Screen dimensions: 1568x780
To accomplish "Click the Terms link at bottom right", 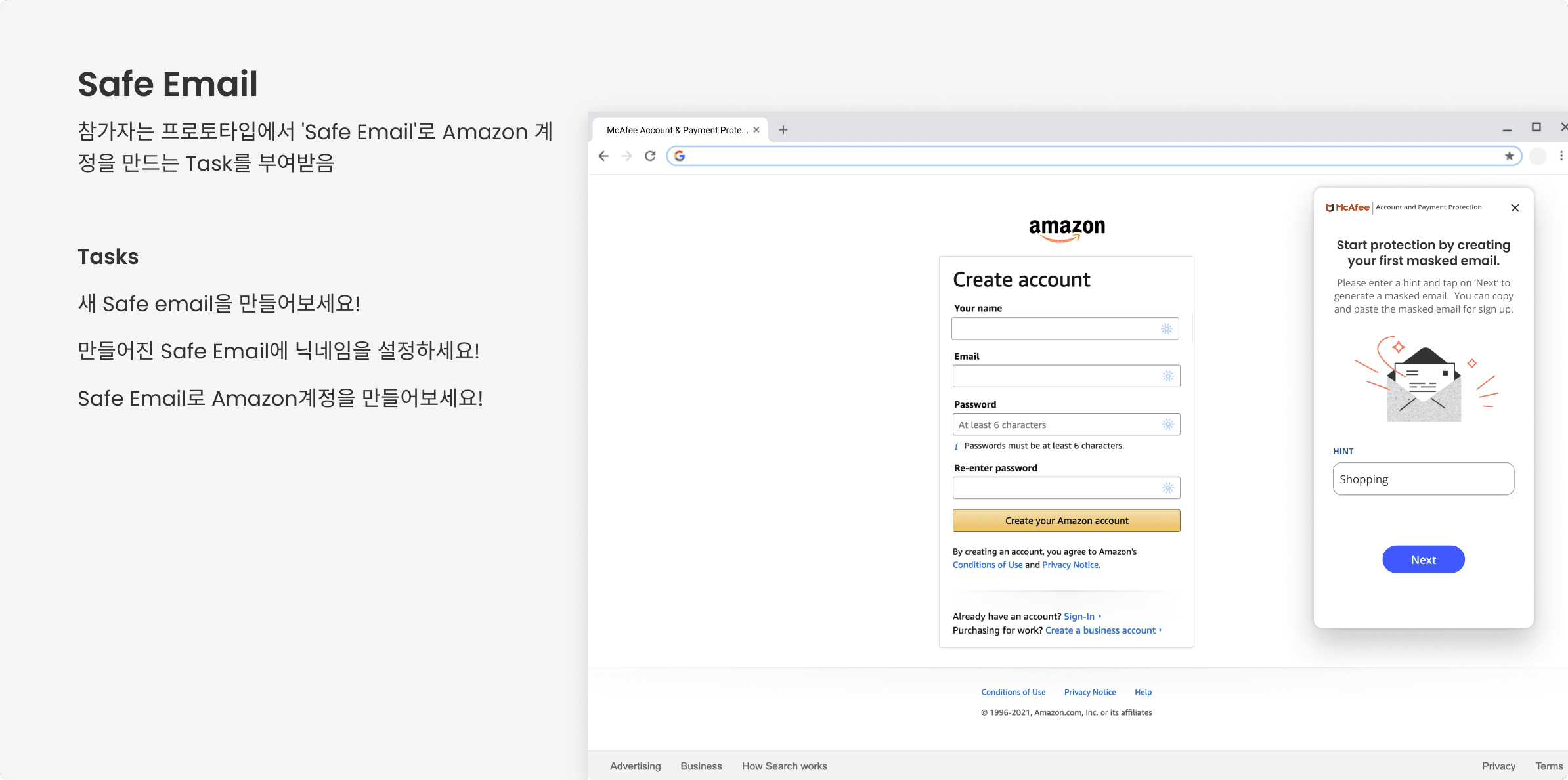I will (x=1549, y=766).
